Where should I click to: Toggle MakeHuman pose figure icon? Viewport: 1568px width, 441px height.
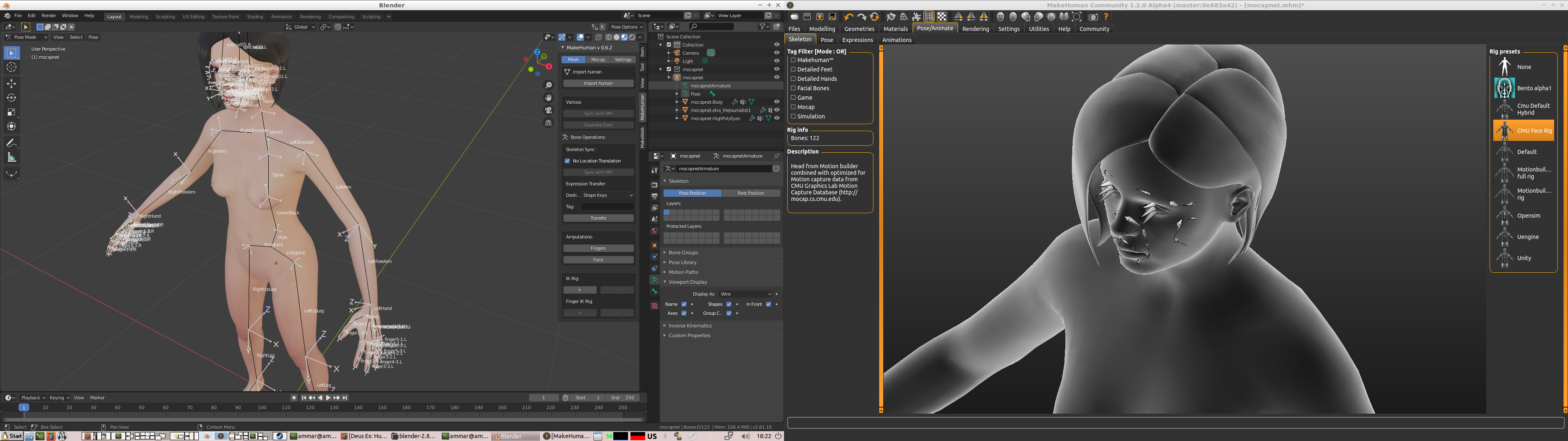pyautogui.click(x=917, y=17)
